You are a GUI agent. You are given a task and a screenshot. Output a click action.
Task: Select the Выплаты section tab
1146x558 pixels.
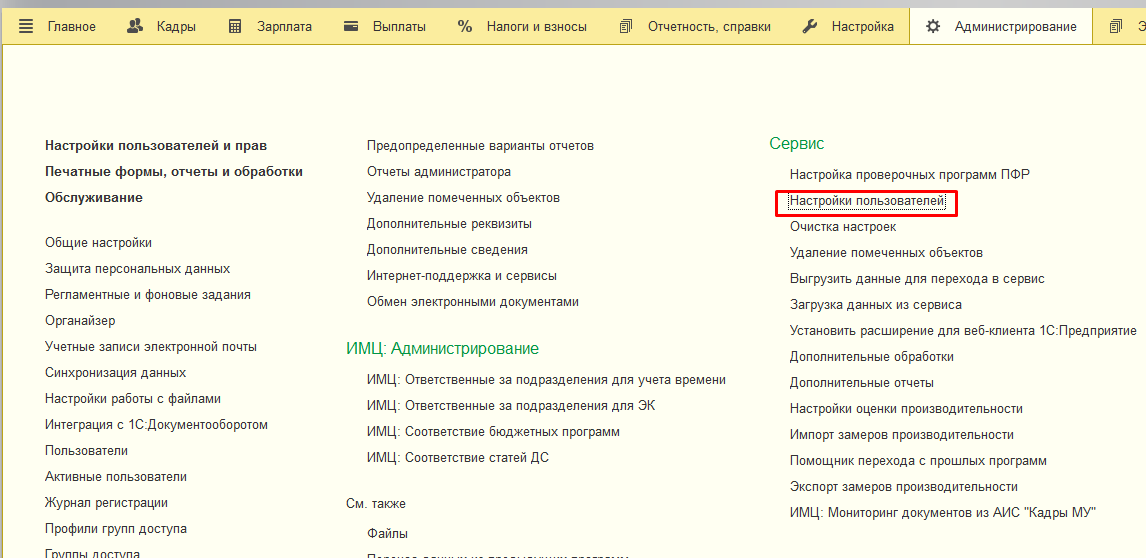click(399, 27)
